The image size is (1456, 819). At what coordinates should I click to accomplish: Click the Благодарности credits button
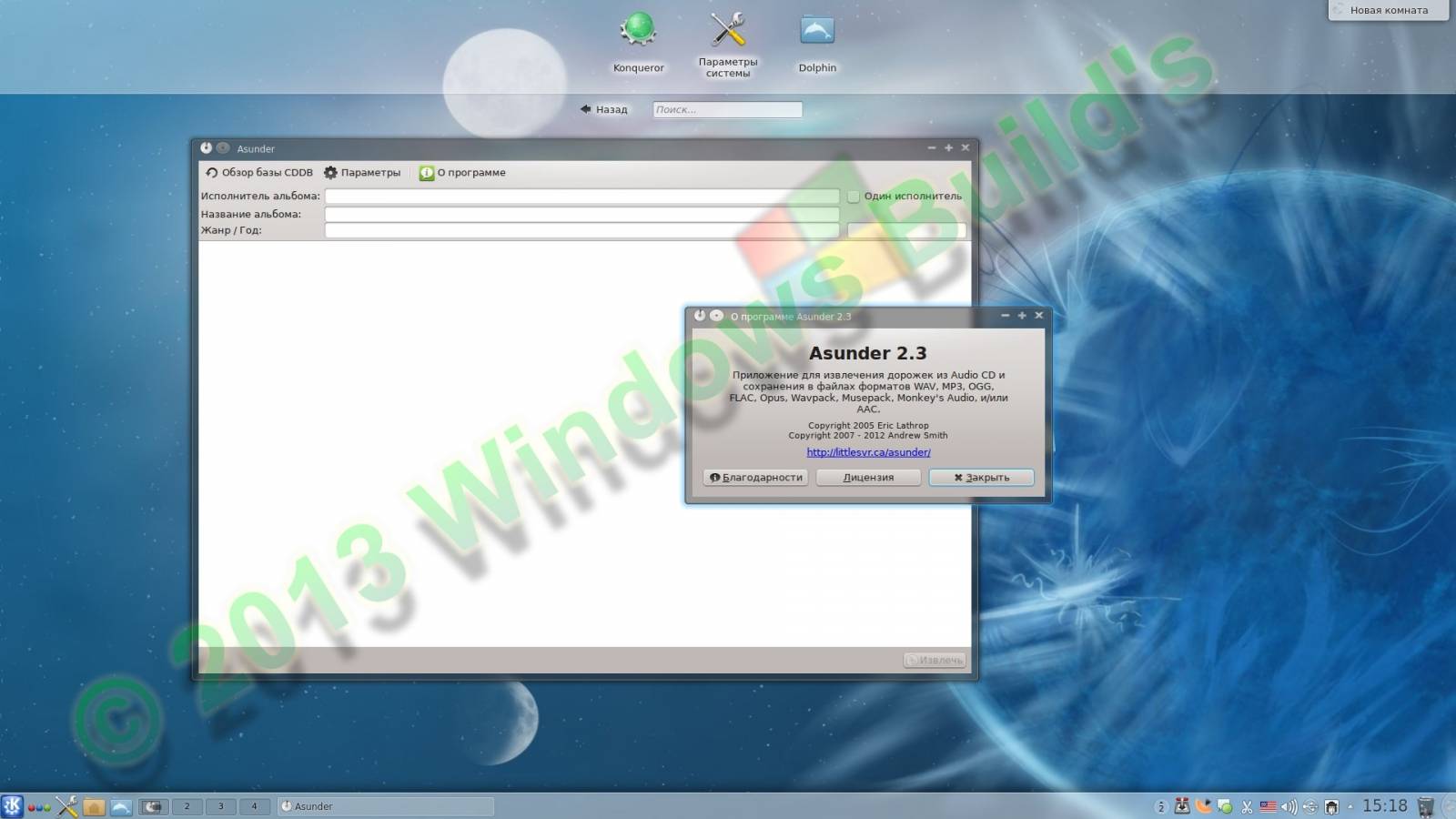click(755, 477)
